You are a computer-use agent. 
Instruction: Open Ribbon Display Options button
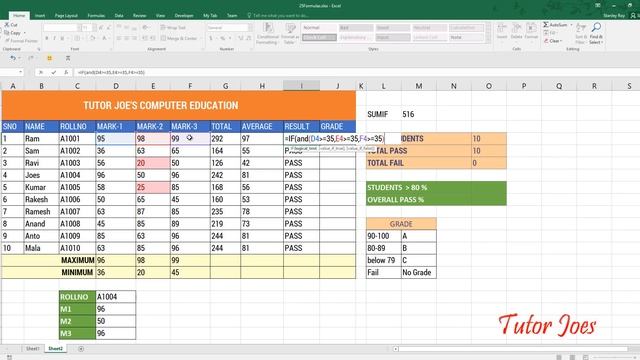(598, 5)
